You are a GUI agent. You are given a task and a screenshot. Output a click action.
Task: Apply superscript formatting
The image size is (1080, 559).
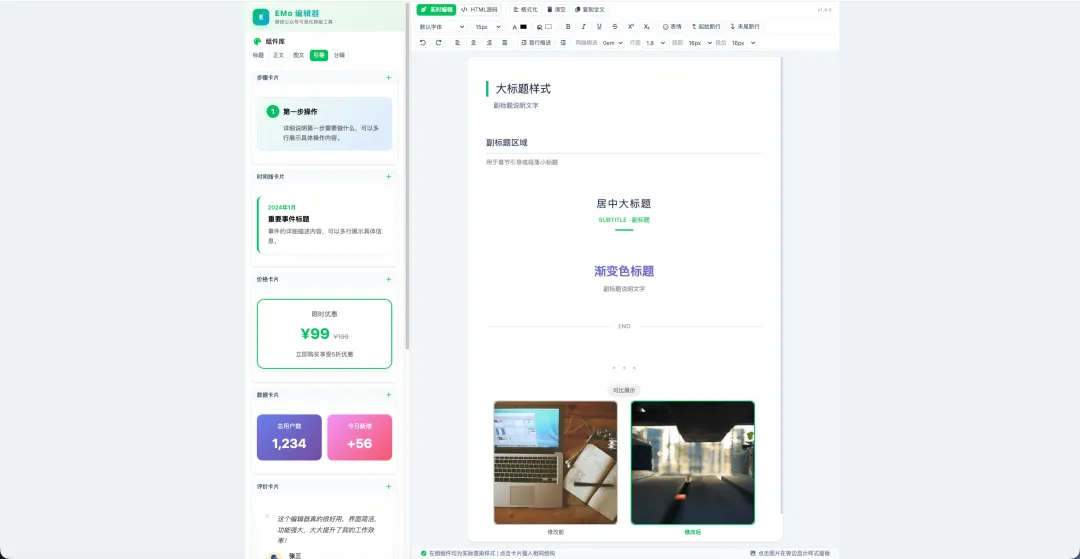click(630, 27)
